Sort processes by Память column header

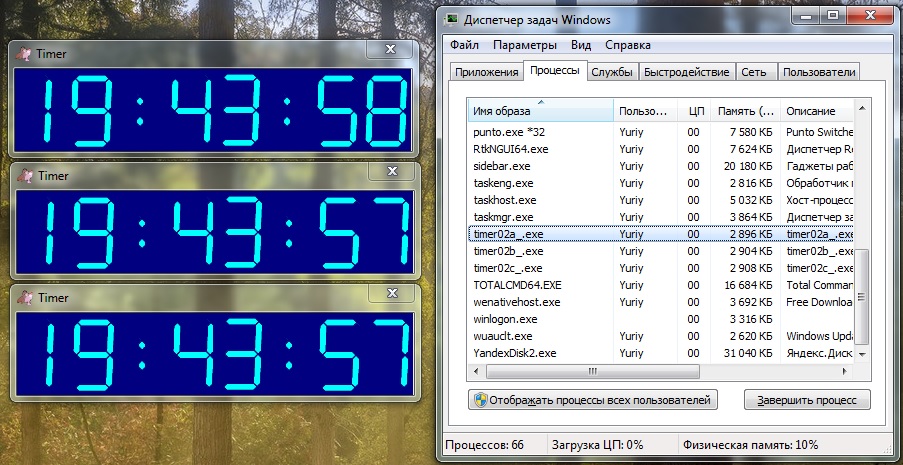coord(745,111)
